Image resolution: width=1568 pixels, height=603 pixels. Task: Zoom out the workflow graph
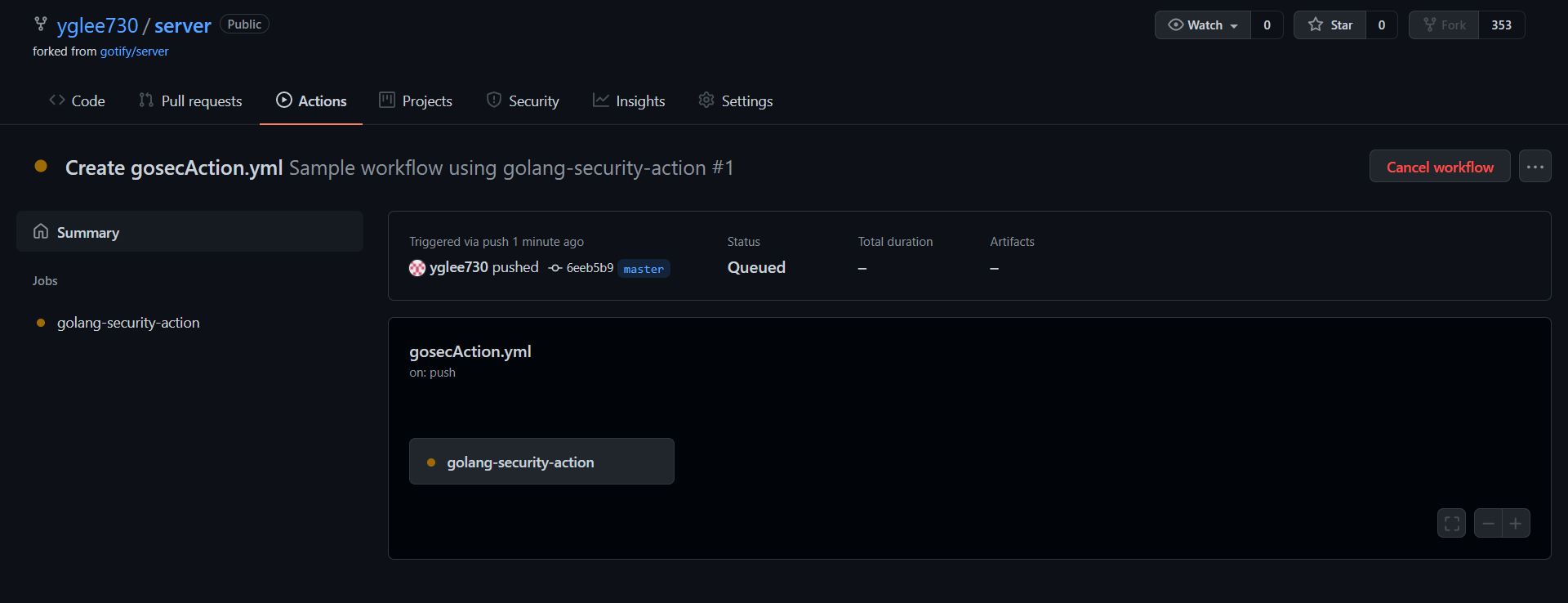1488,523
